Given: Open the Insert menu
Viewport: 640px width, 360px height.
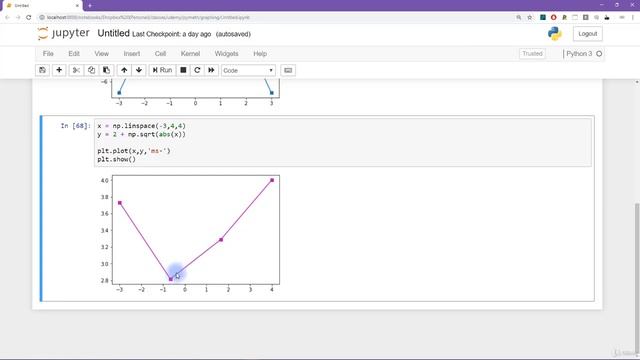Looking at the screenshot, I should (131, 53).
